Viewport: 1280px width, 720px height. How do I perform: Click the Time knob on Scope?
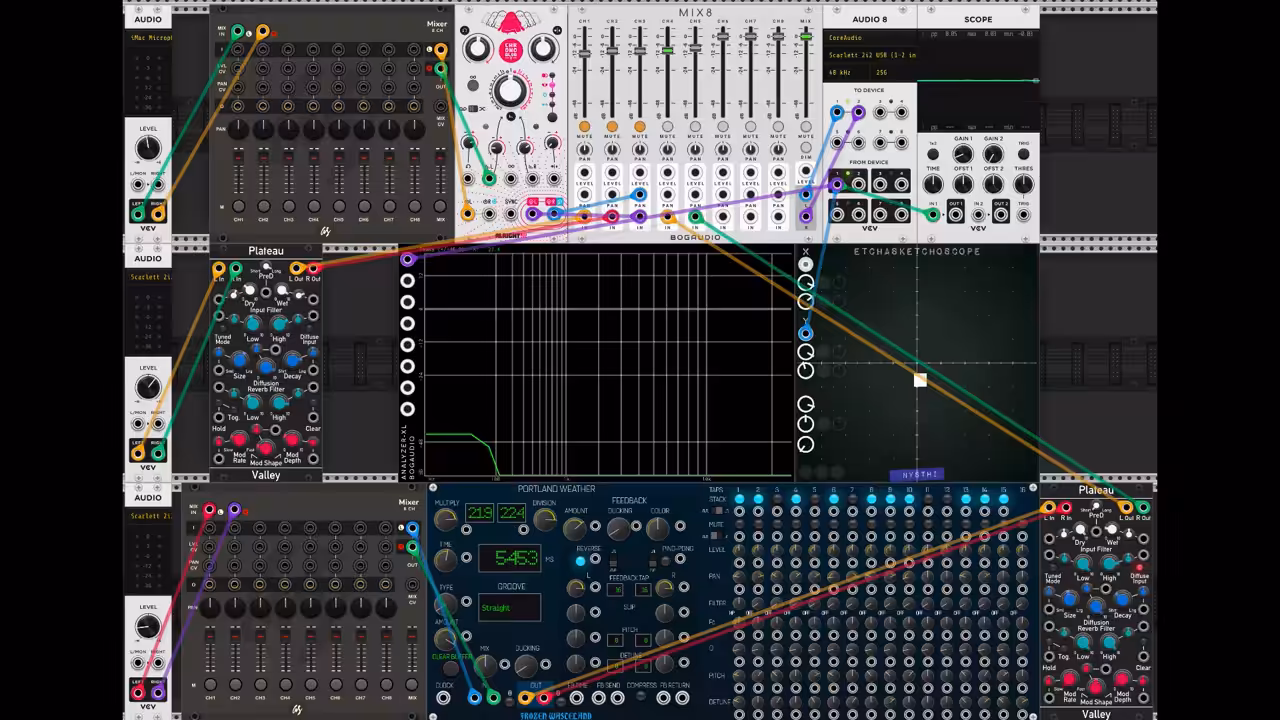click(x=933, y=184)
